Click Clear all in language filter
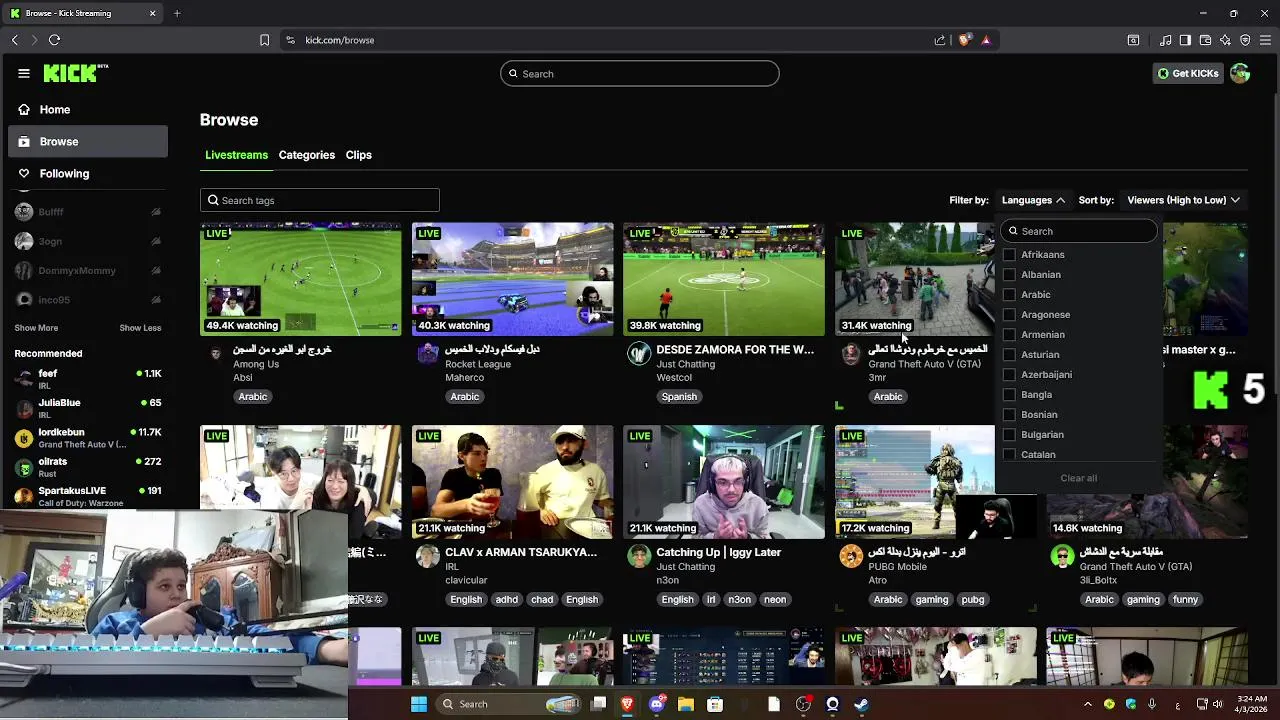 tap(1078, 478)
